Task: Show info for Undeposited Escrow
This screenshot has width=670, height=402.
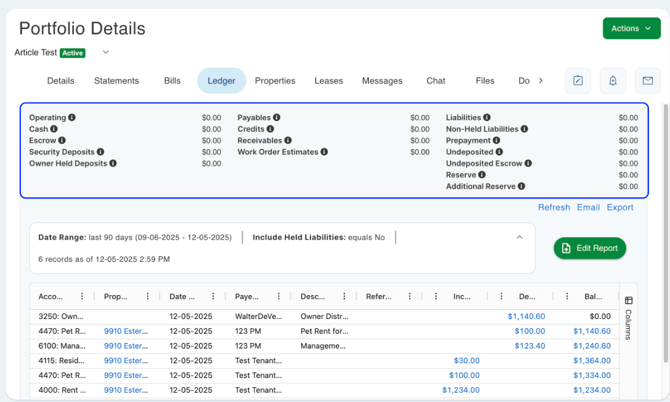Action: (528, 163)
